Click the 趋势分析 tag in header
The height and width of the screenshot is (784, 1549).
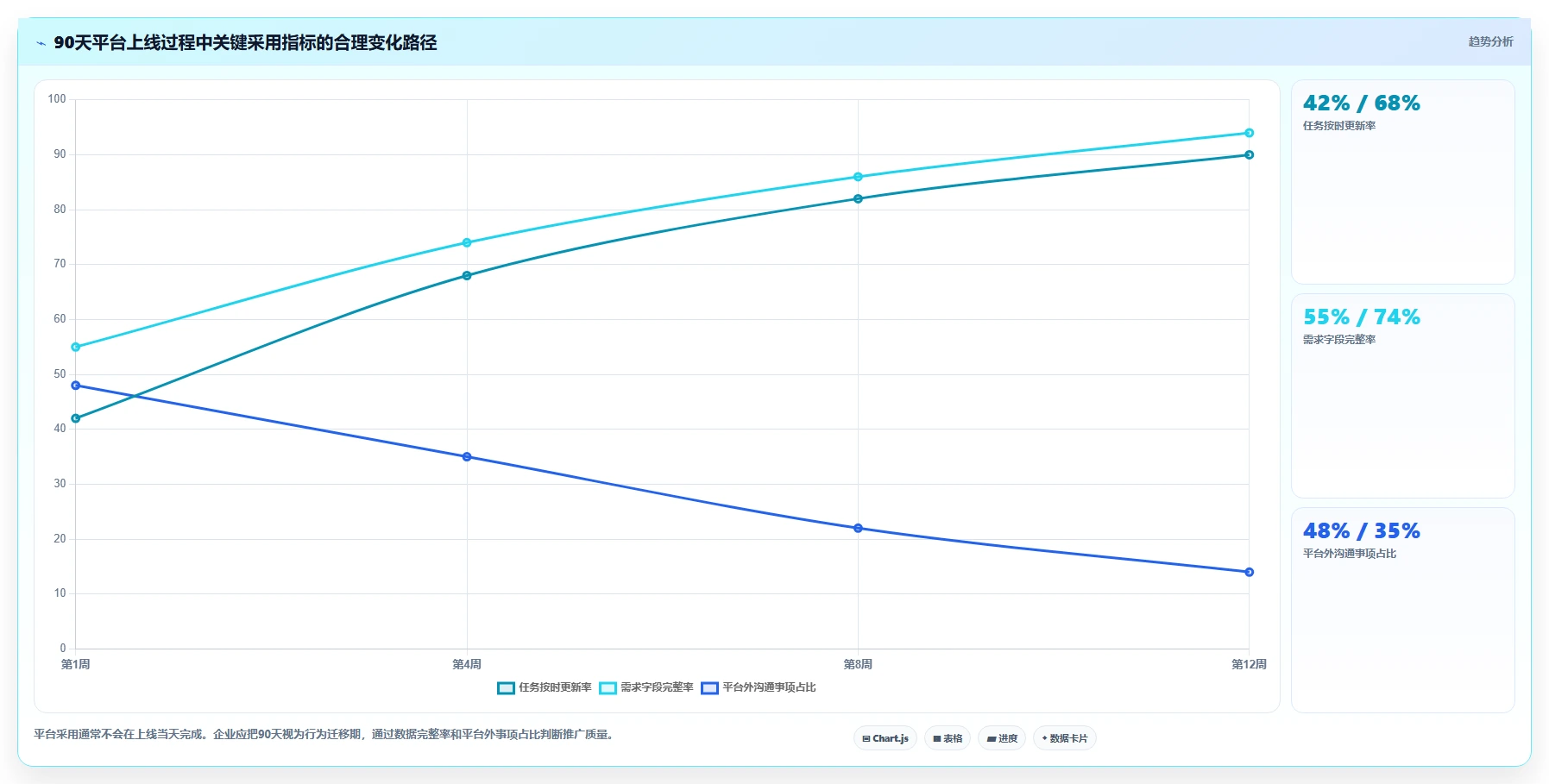(x=1490, y=41)
